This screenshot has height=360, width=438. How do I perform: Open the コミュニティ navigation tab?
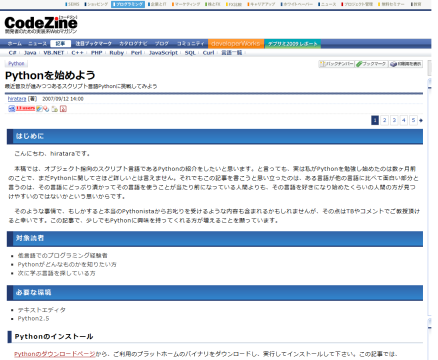pos(190,44)
